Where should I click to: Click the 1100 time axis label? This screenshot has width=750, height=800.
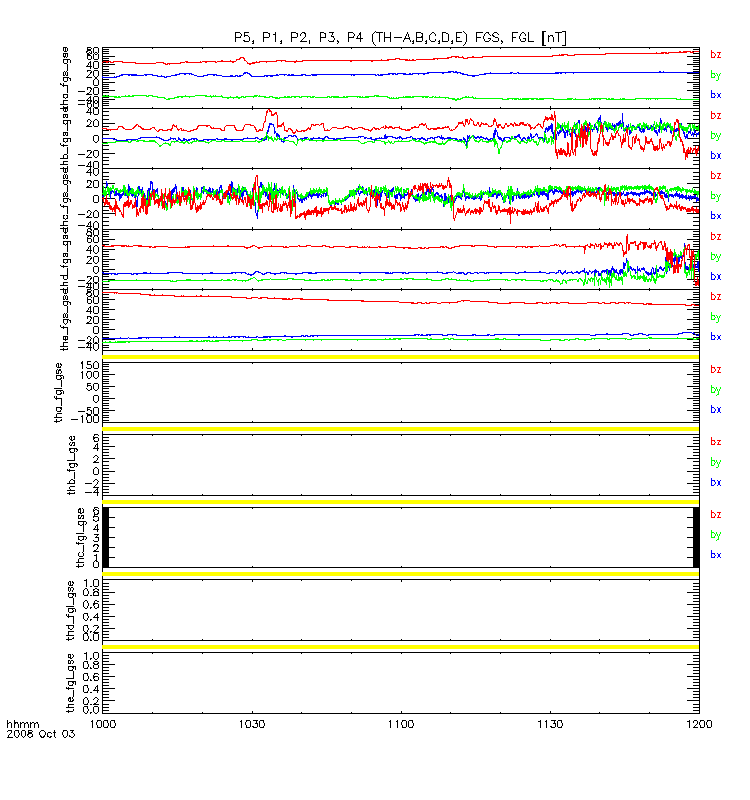click(401, 724)
